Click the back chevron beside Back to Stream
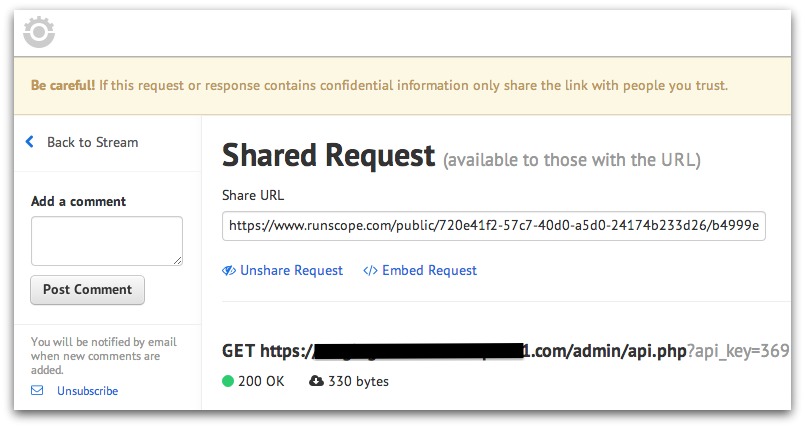 (x=30, y=142)
